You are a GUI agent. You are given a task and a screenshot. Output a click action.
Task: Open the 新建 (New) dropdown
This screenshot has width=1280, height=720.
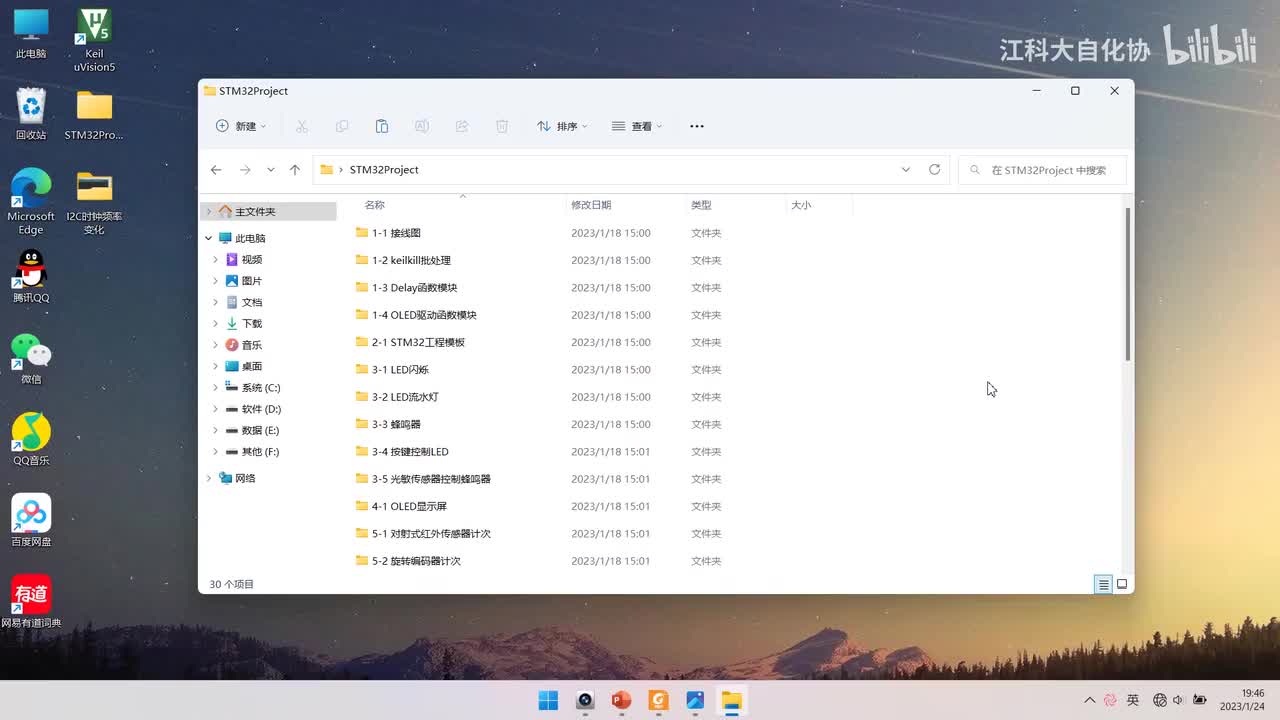pos(241,126)
